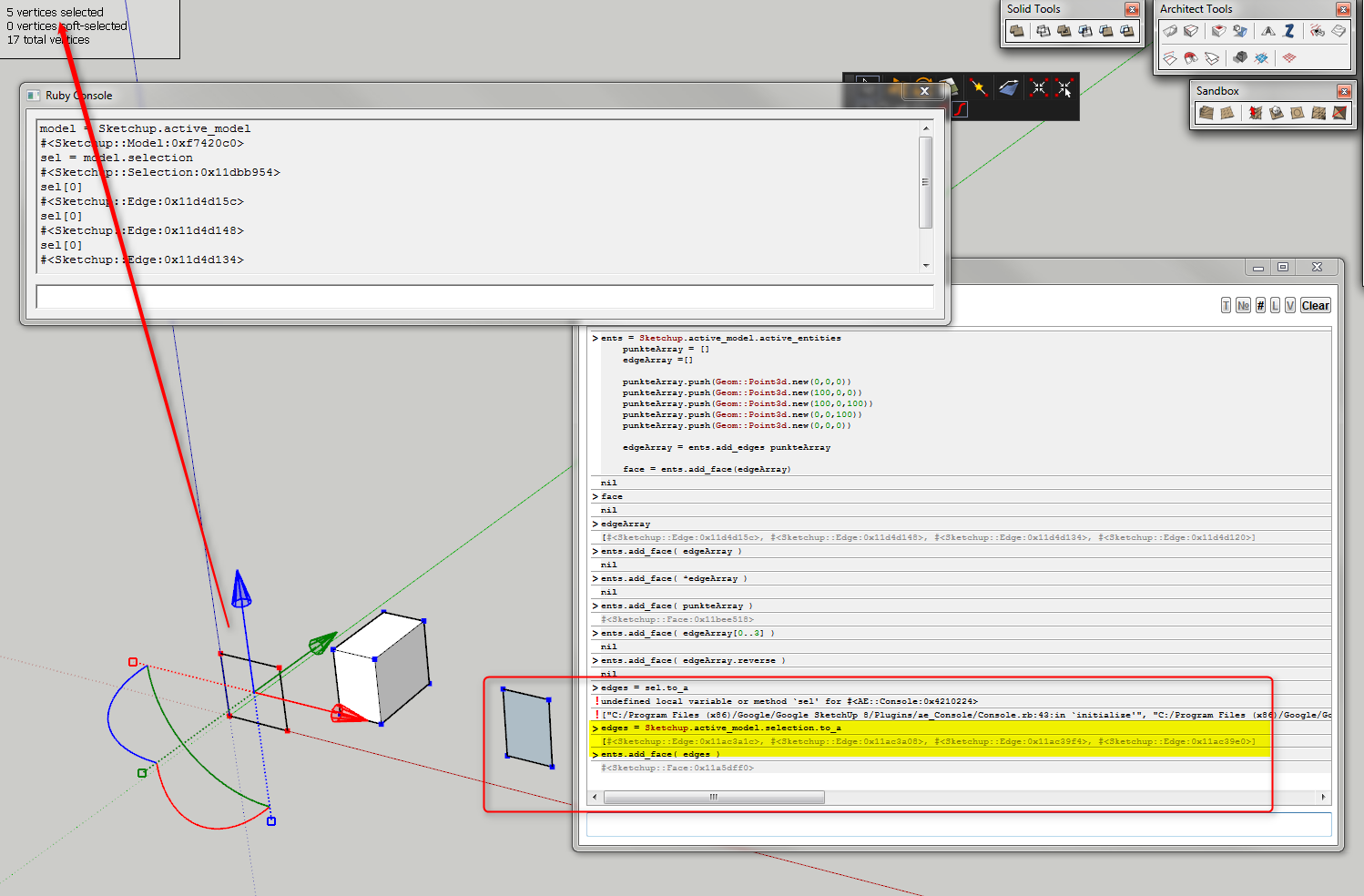1364x896 pixels.
Task: Select the blue Z Architect tool
Action: coord(1289,31)
